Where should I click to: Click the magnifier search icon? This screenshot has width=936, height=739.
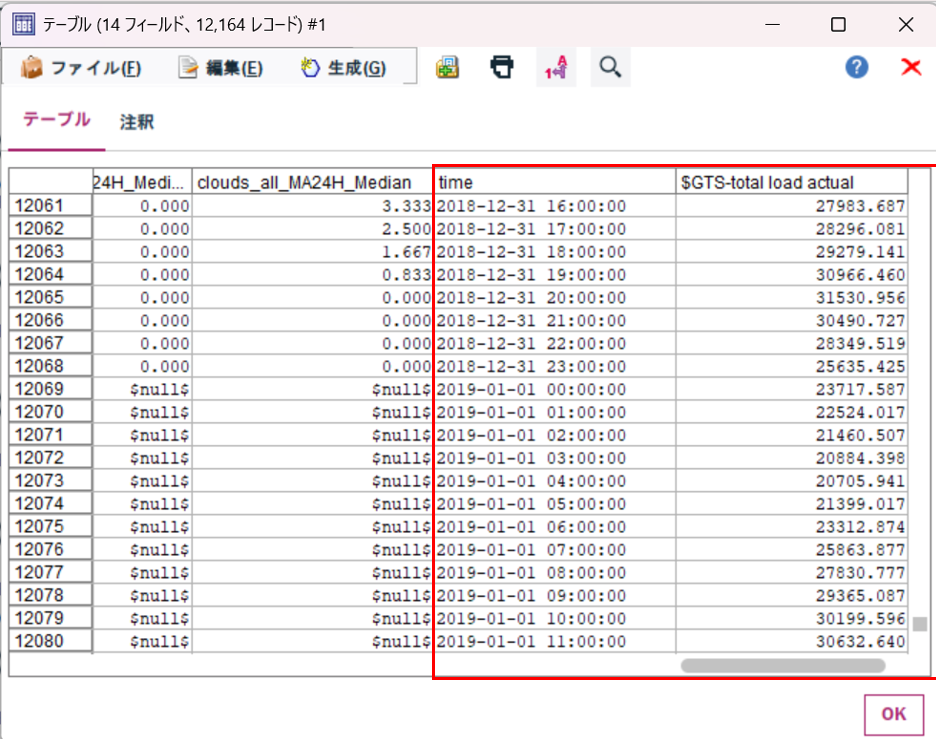610,67
